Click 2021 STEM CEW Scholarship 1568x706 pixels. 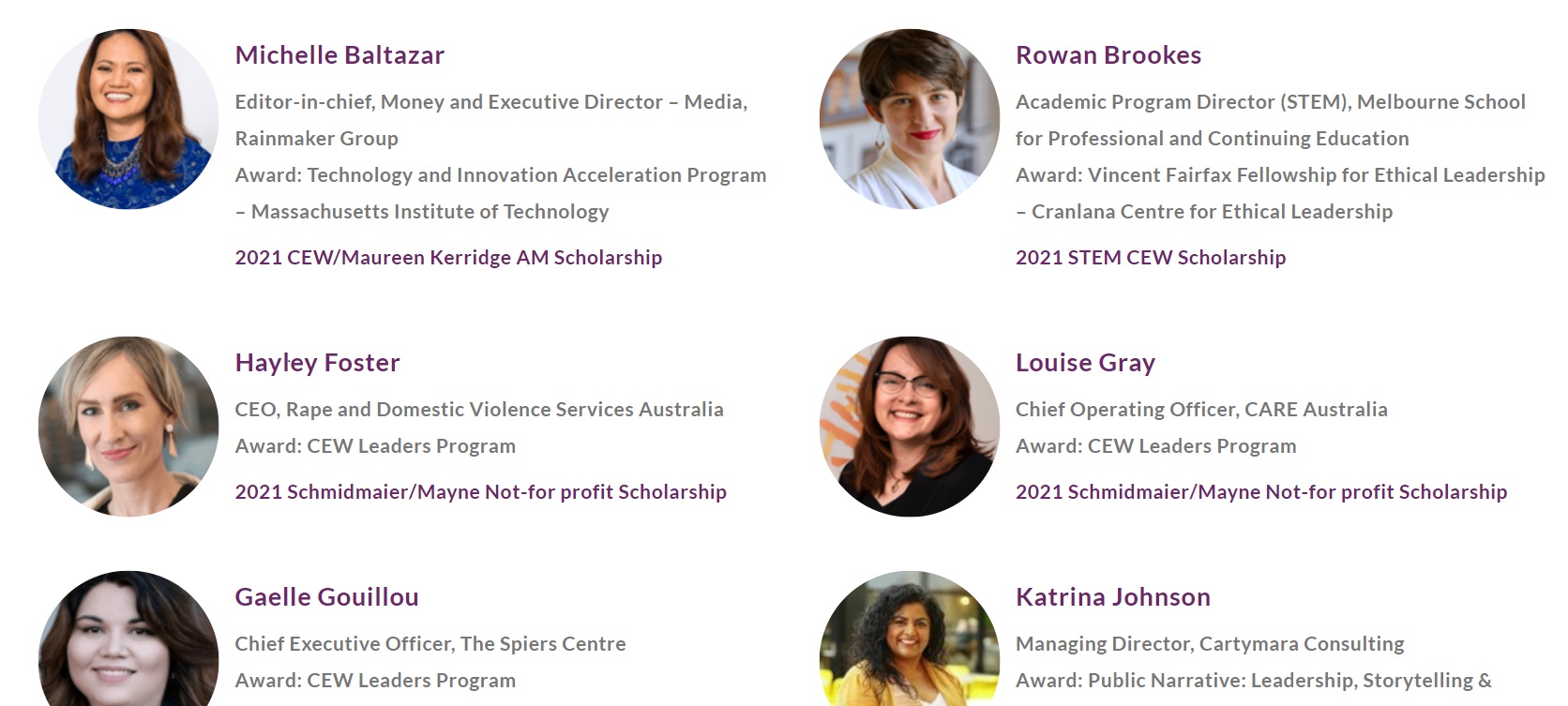click(x=1151, y=258)
